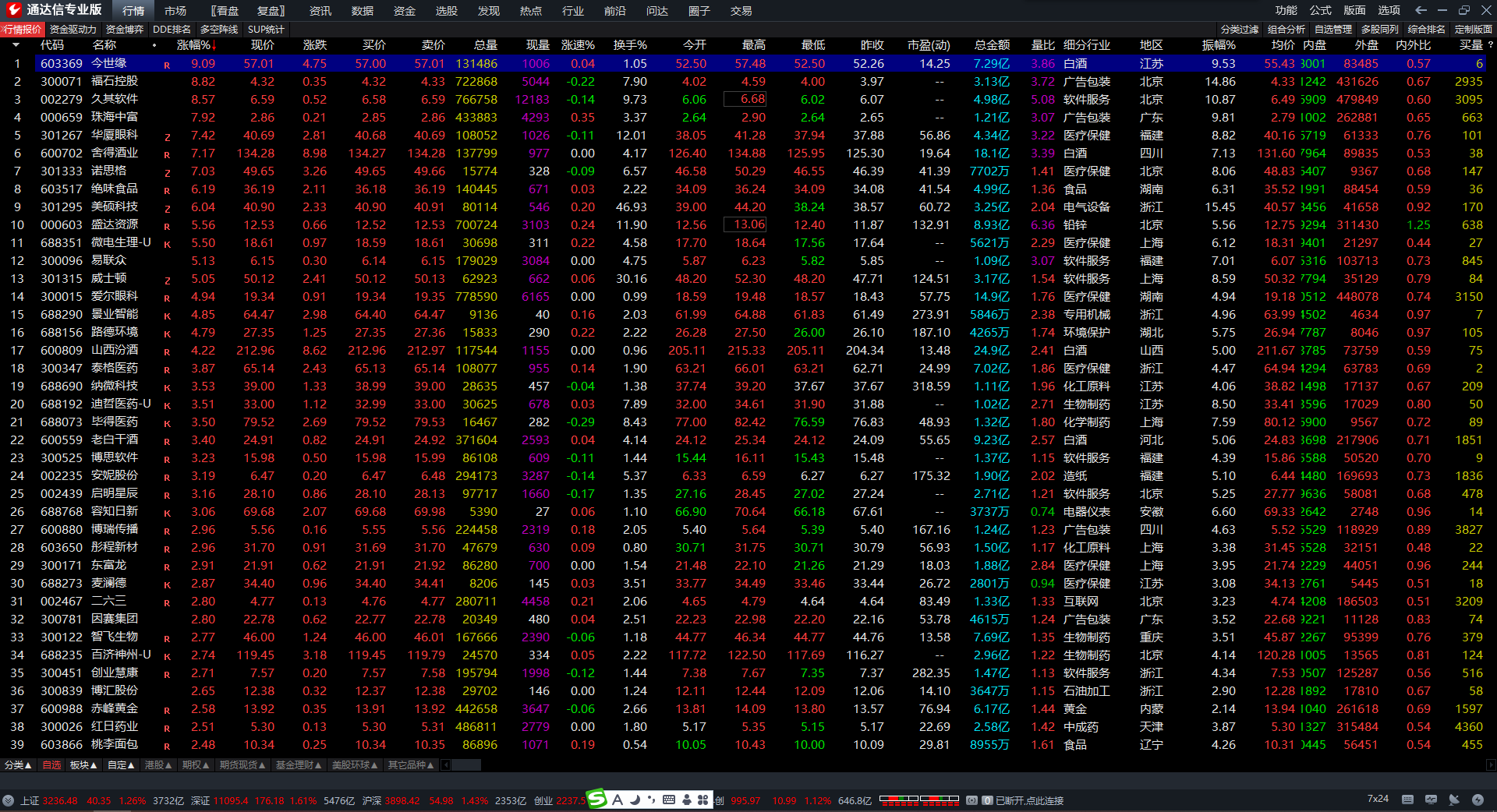Image resolution: width=1497 pixels, height=812 pixels.
Task: Expand the 自定 bottom custom menu
Action: pyautogui.click(x=121, y=765)
